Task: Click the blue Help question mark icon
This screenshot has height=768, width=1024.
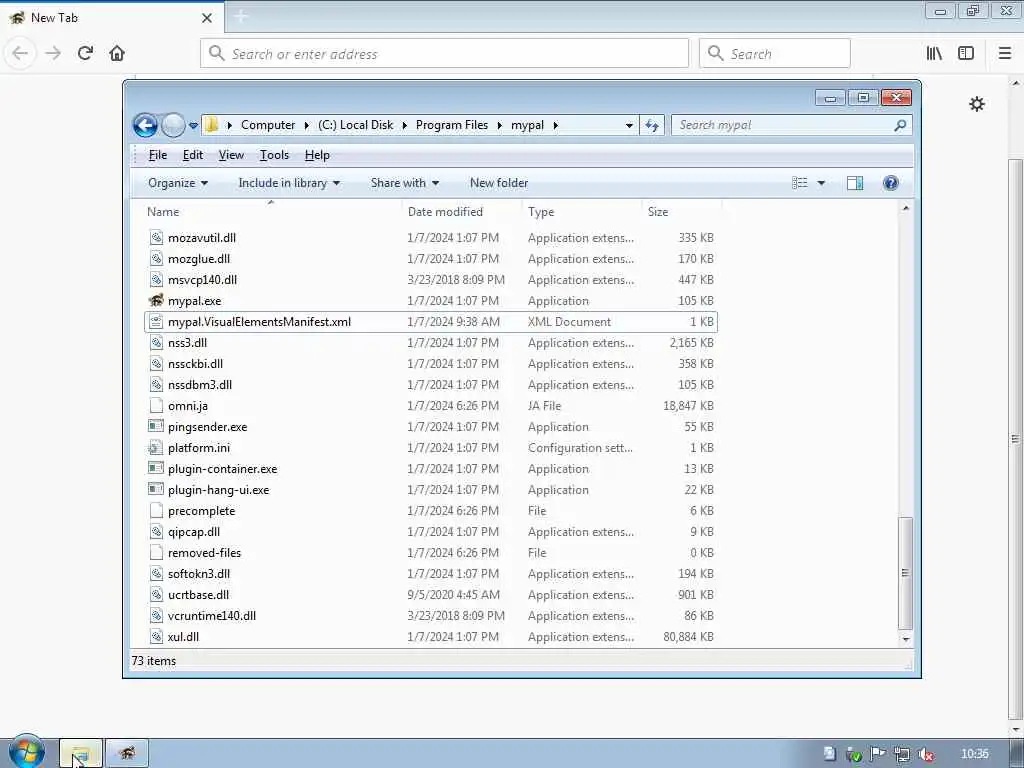Action: click(x=891, y=183)
